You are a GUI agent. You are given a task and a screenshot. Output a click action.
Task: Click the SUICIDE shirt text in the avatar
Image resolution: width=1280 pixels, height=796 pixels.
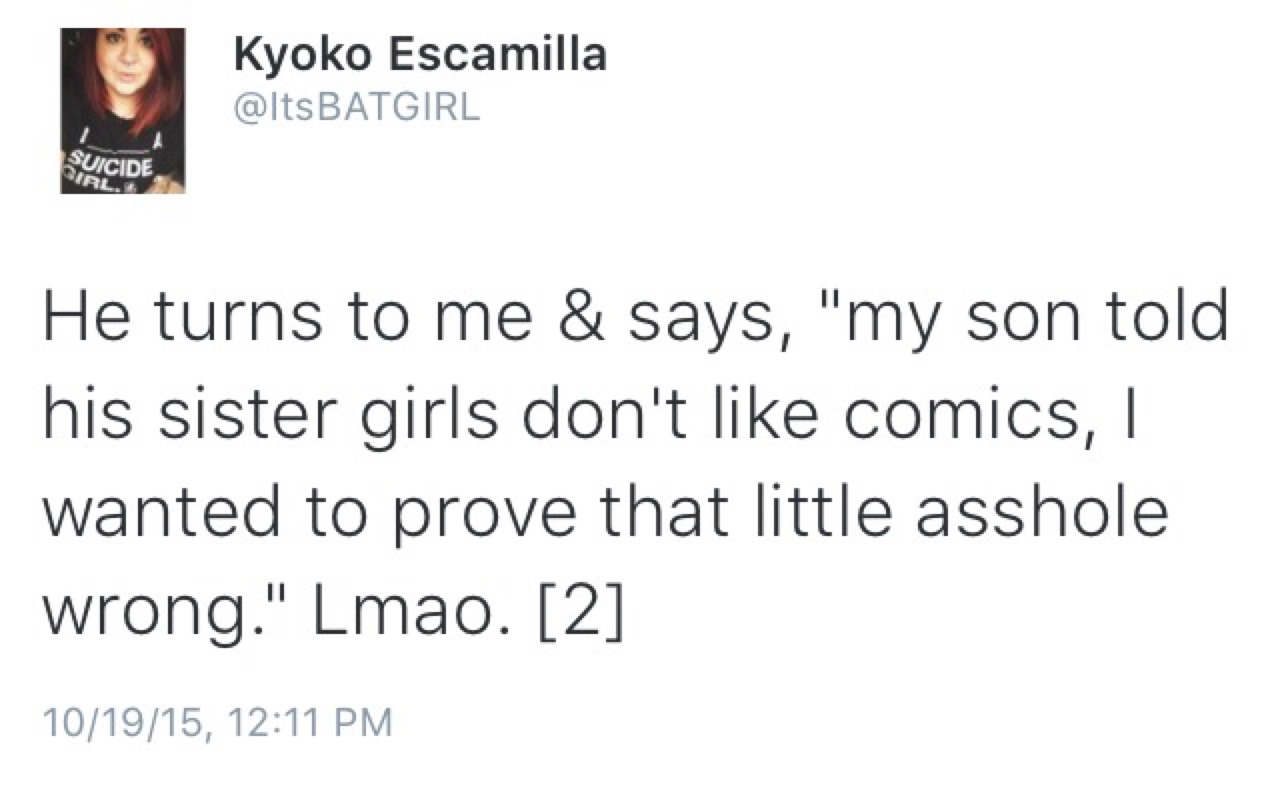click(108, 164)
